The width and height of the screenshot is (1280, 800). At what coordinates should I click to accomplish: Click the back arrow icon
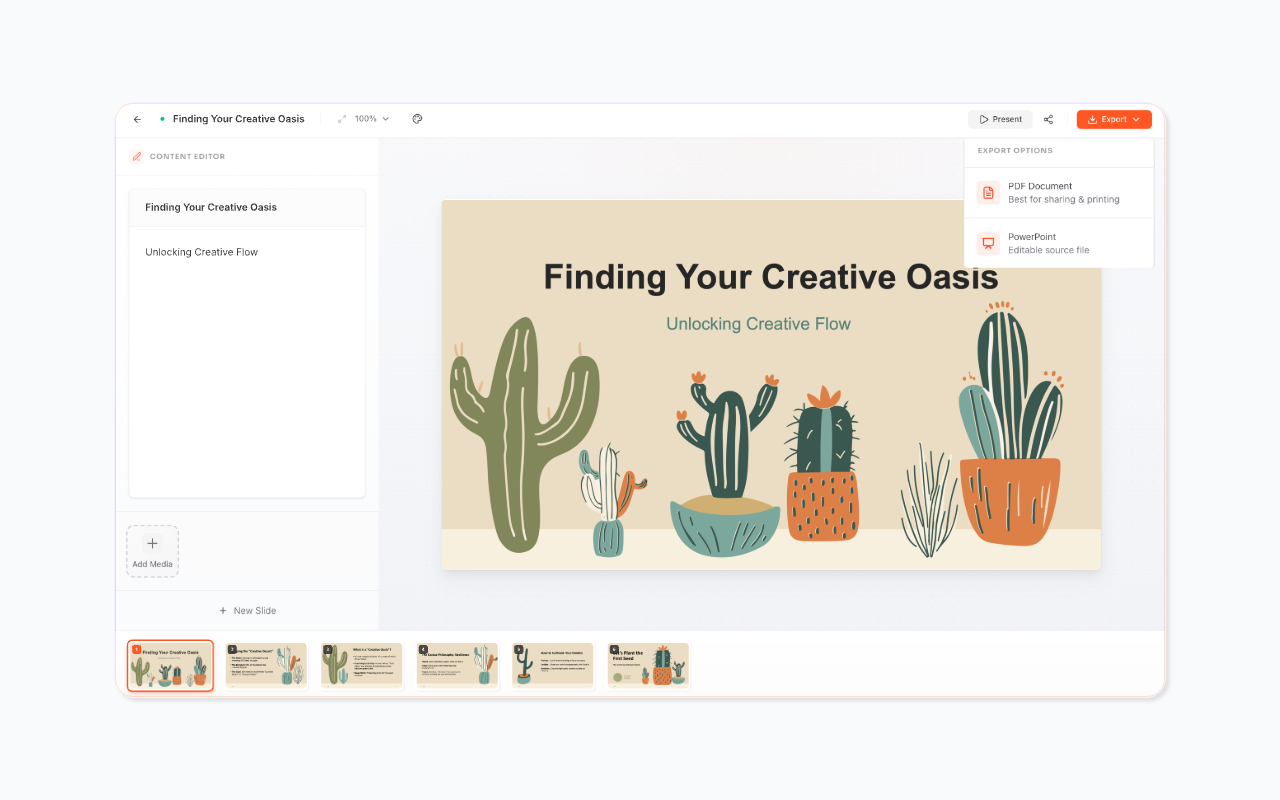click(137, 119)
